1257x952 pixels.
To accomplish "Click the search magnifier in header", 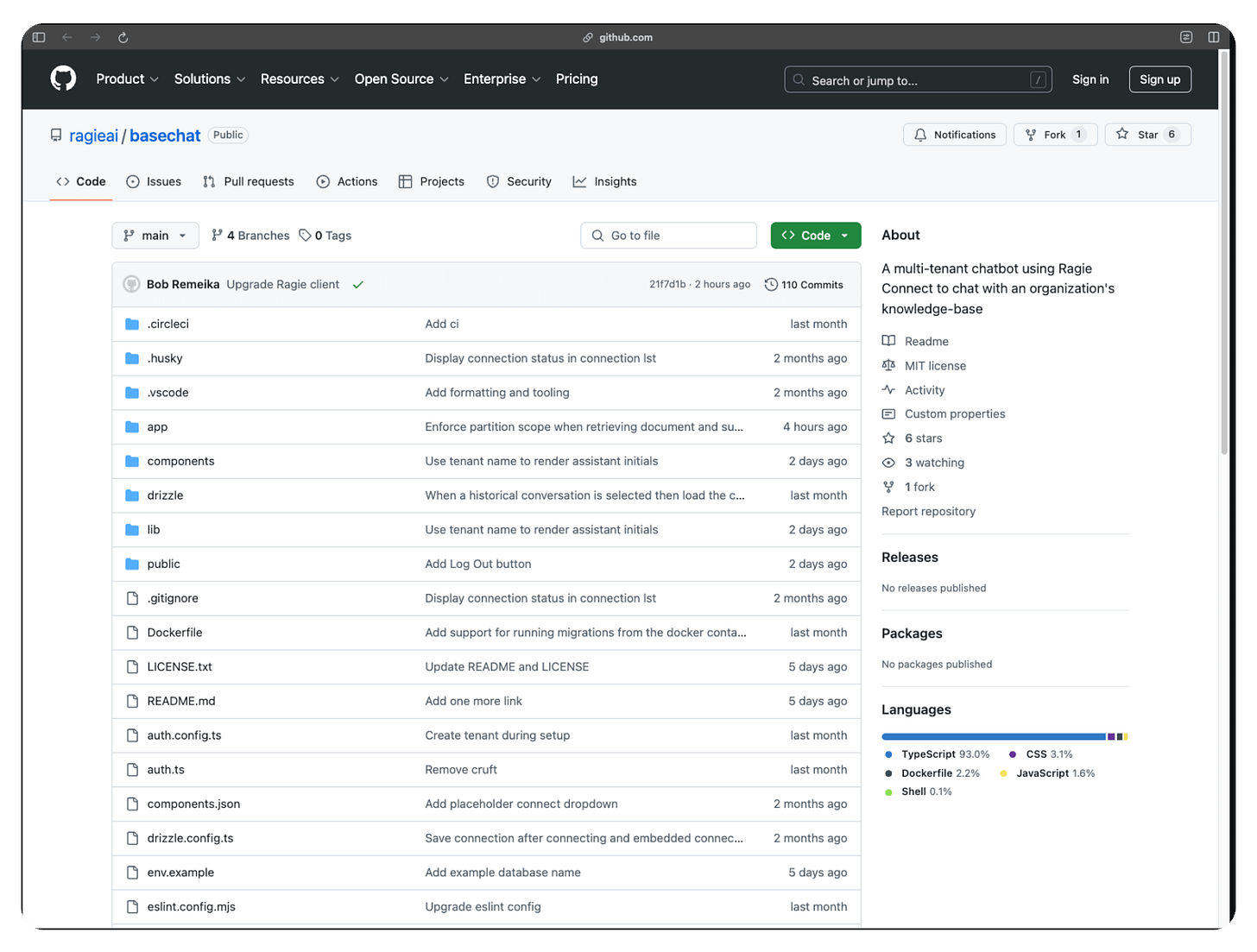I will [799, 79].
